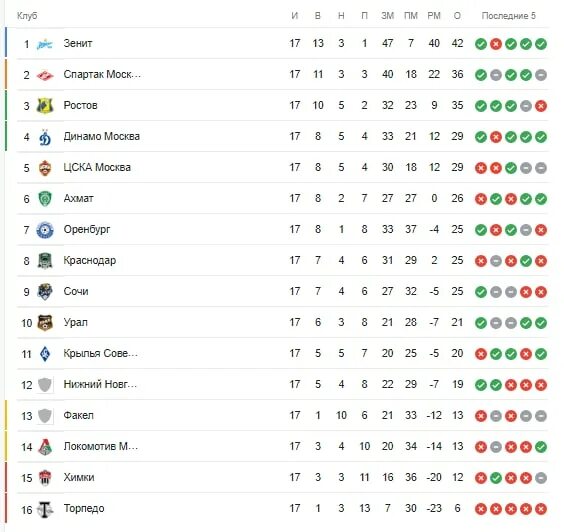Click the Химки team name
Screen dimensions: 564x532
point(79,477)
